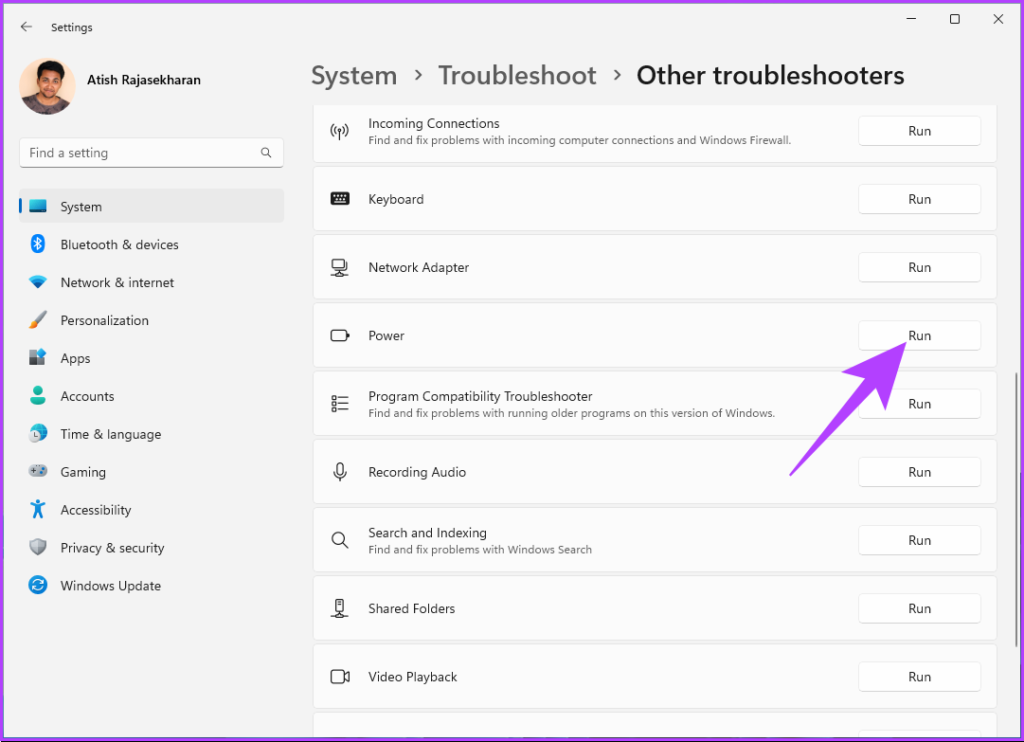Viewport: 1024px width, 742px height.
Task: Click the Find a setting search box
Action: click(x=140, y=153)
